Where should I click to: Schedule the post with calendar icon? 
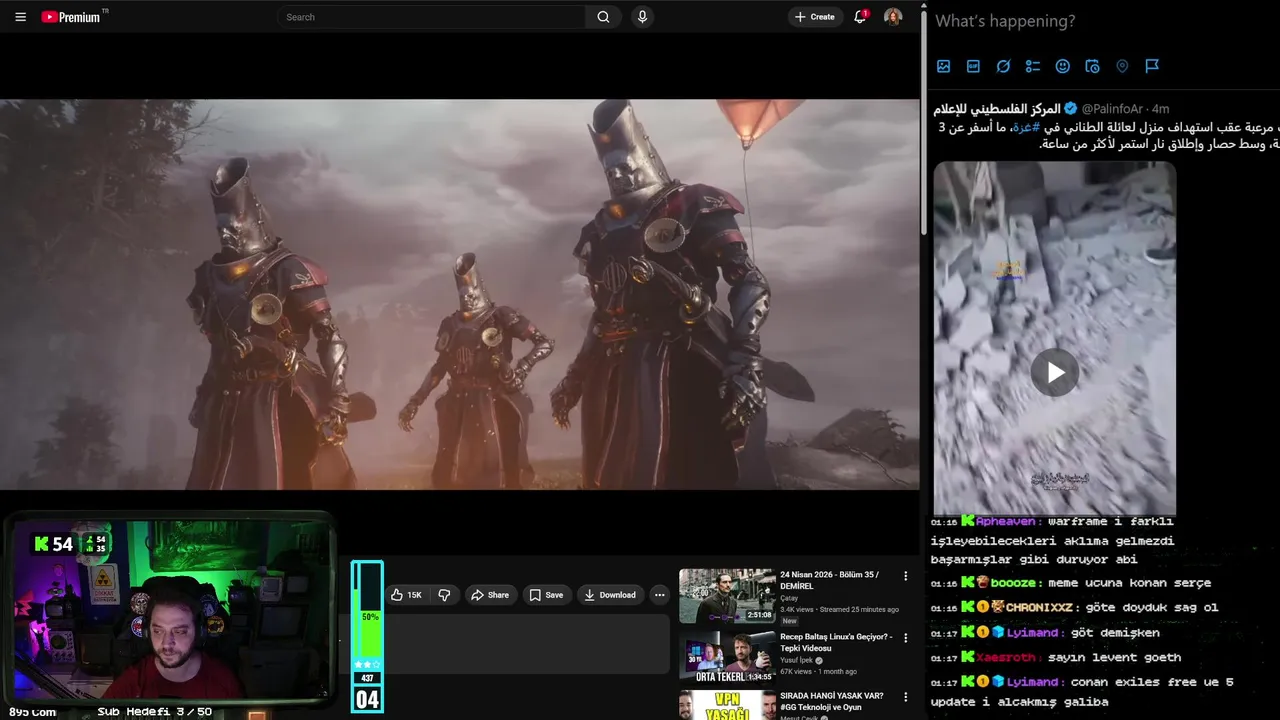point(1092,66)
